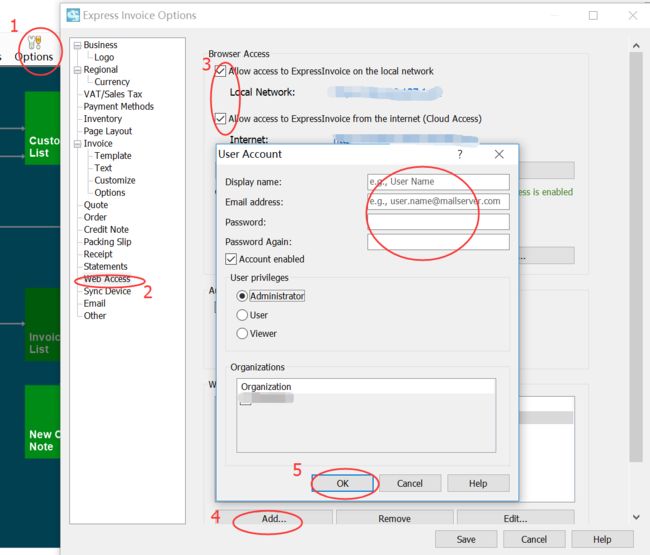Select the Administrator privilege
This screenshot has width=650, height=555.
tap(242, 296)
